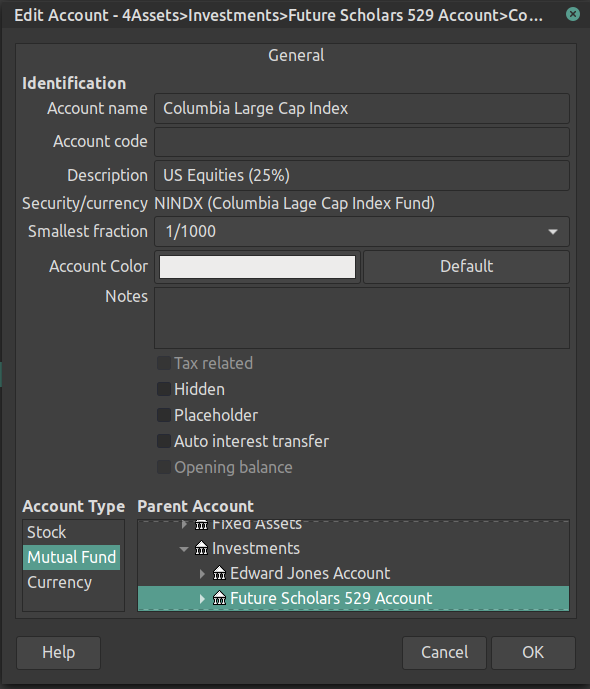This screenshot has height=689, width=590.
Task: Close the Edit Account dialog
Action: tap(572, 15)
